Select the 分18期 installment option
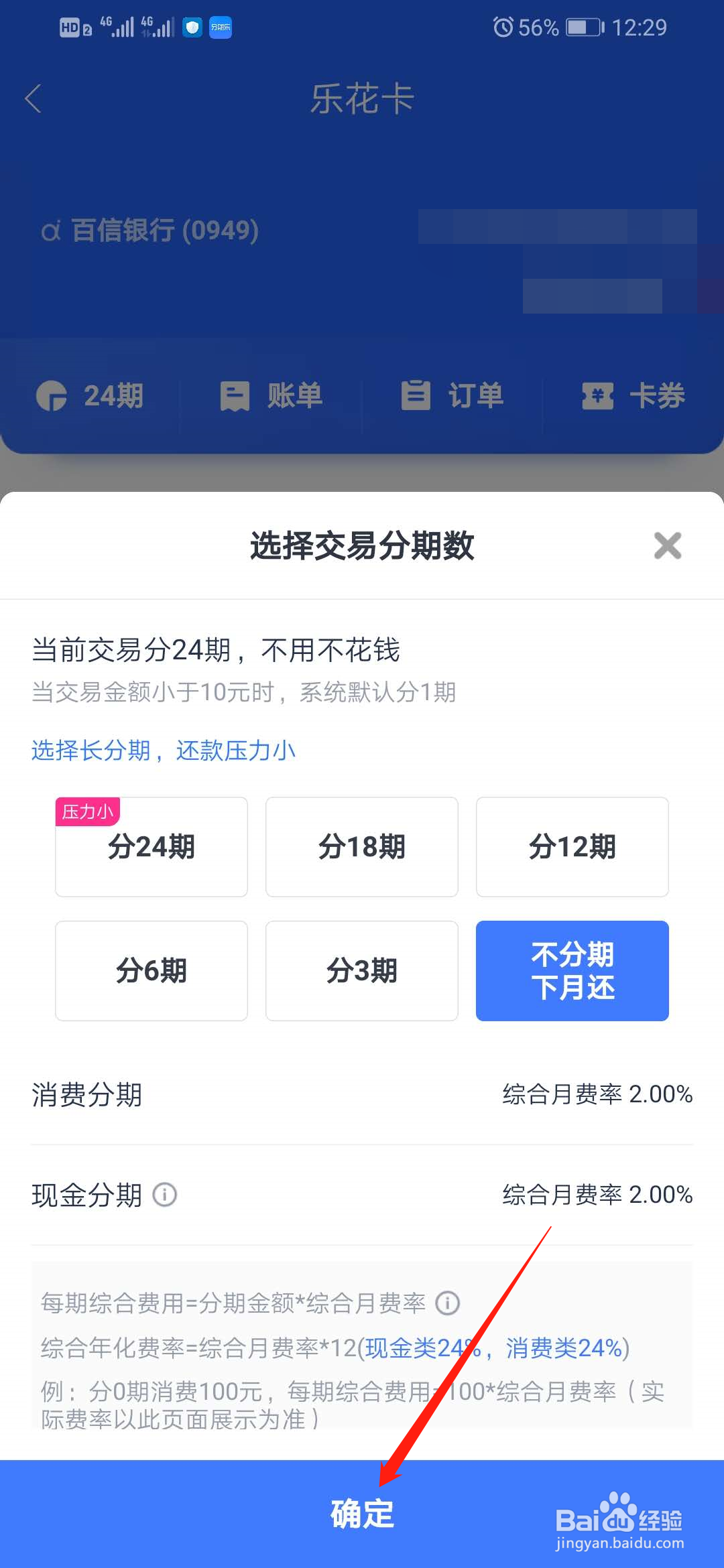The height and width of the screenshot is (1568, 724). click(x=361, y=847)
